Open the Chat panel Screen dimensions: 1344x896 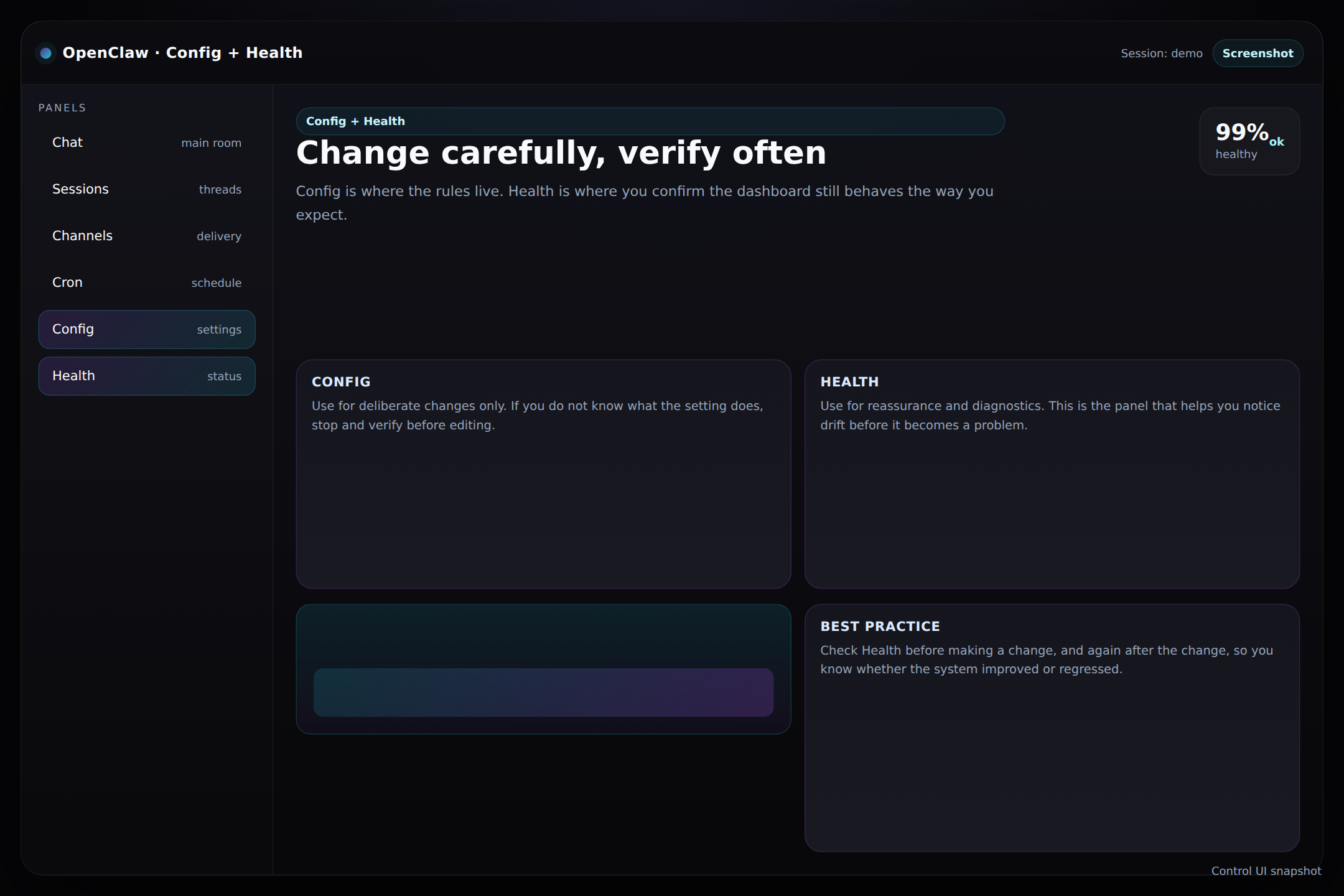click(x=147, y=142)
